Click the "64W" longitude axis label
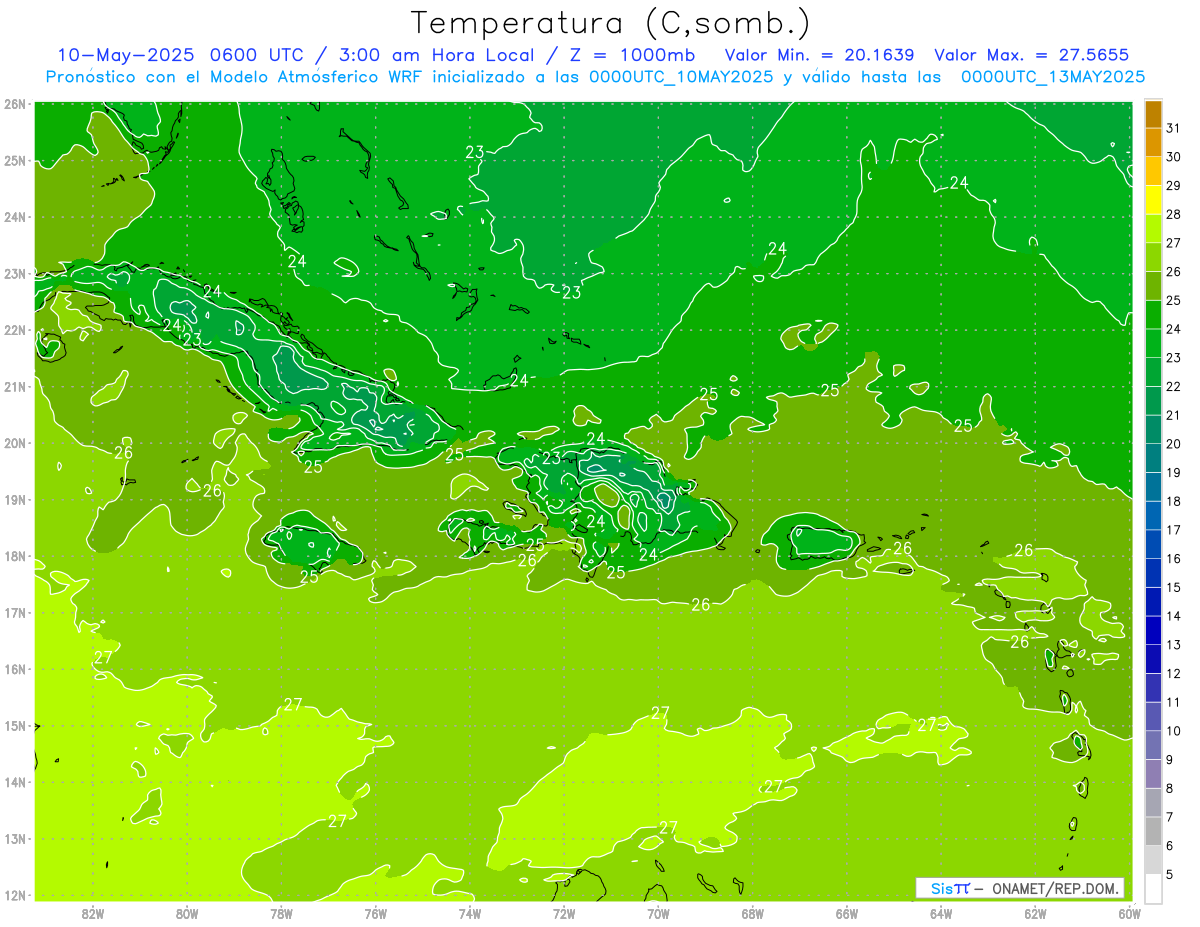The image size is (1200, 927). pyautogui.click(x=941, y=912)
